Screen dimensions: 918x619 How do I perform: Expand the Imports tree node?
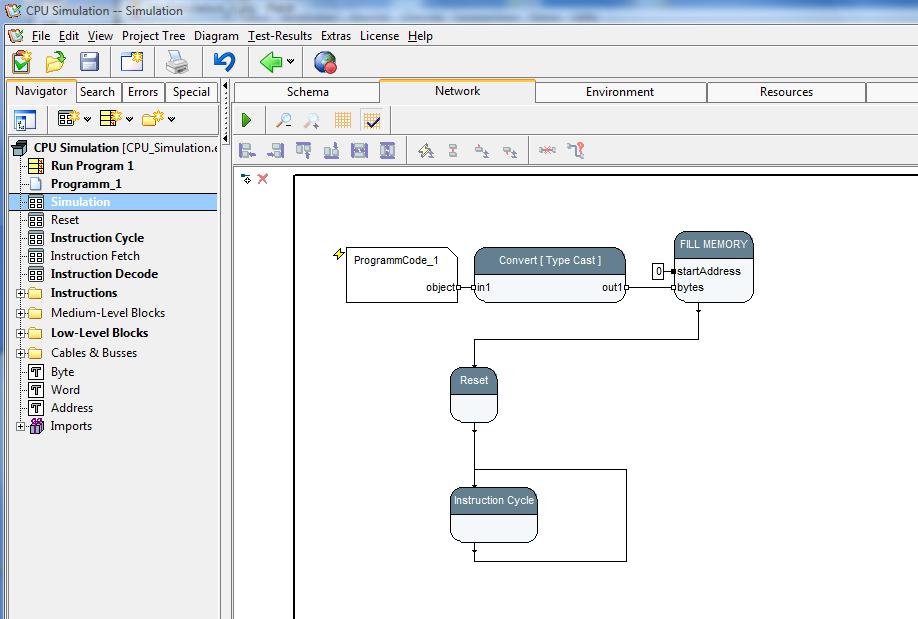pyautogui.click(x=22, y=426)
